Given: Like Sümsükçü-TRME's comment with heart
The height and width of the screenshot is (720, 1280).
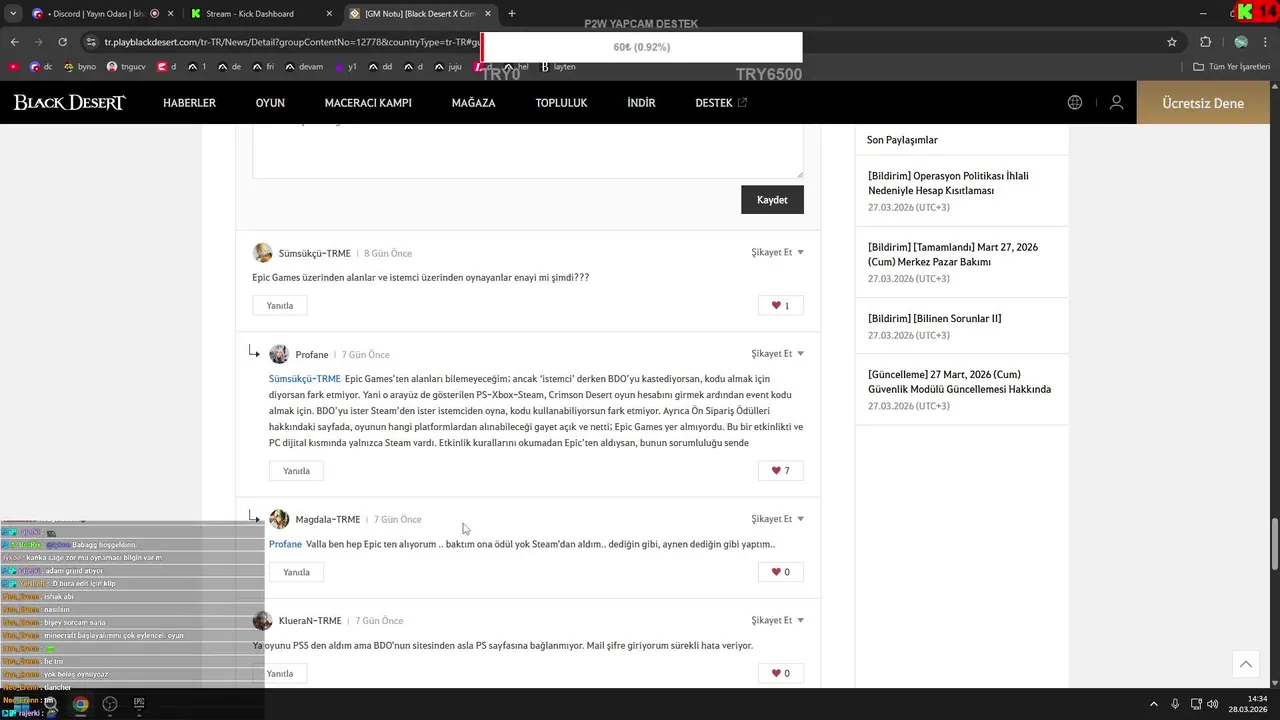Looking at the screenshot, I should pyautogui.click(x=780, y=305).
